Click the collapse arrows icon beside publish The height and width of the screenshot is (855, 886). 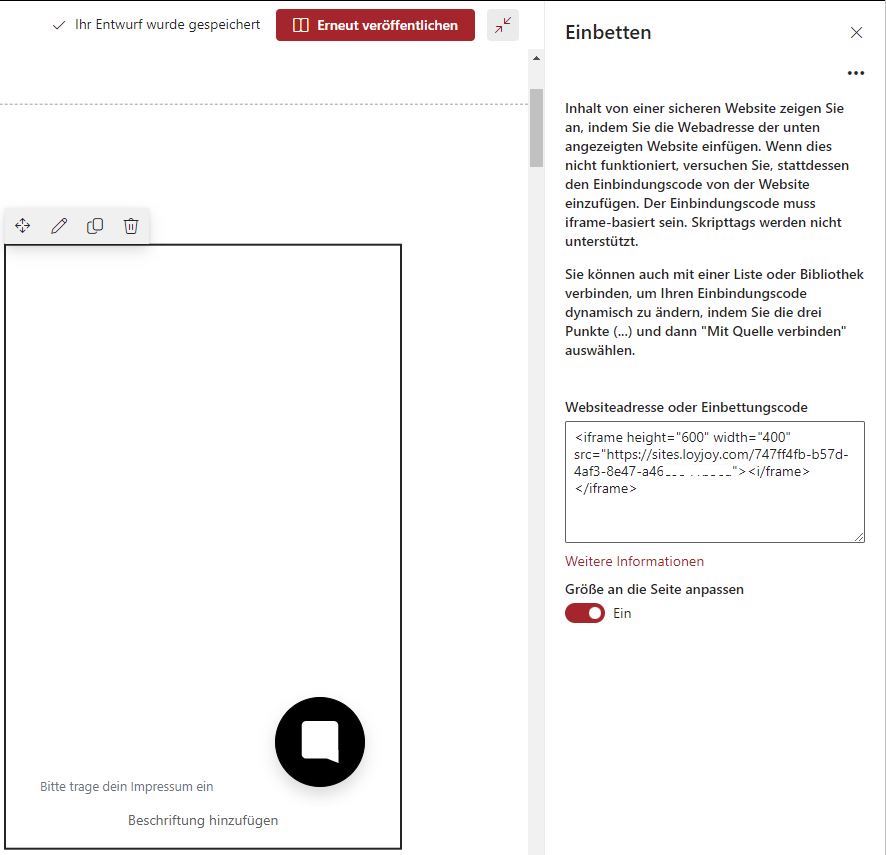503,25
